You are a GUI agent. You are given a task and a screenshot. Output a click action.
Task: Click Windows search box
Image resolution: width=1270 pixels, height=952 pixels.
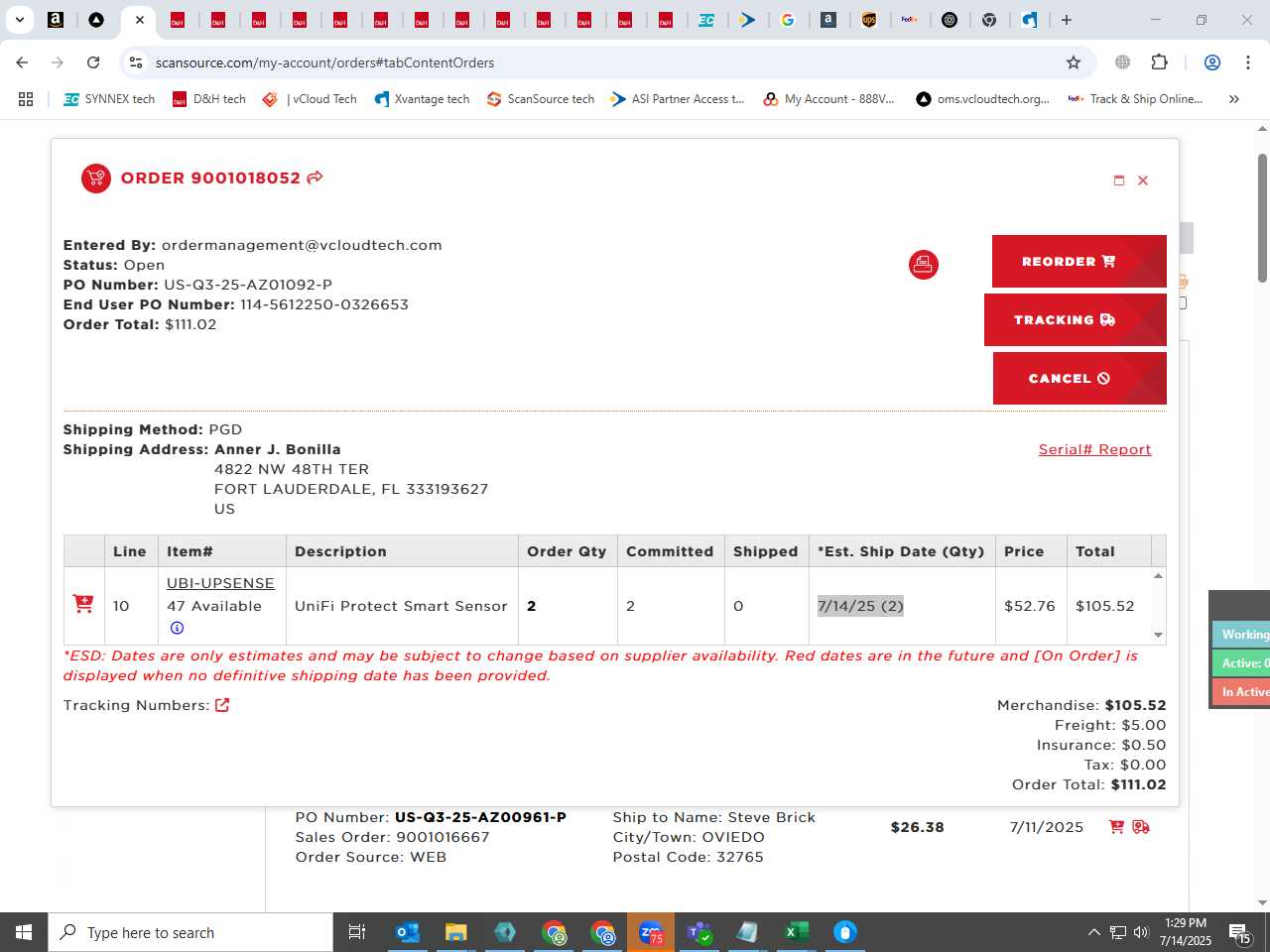[x=190, y=932]
